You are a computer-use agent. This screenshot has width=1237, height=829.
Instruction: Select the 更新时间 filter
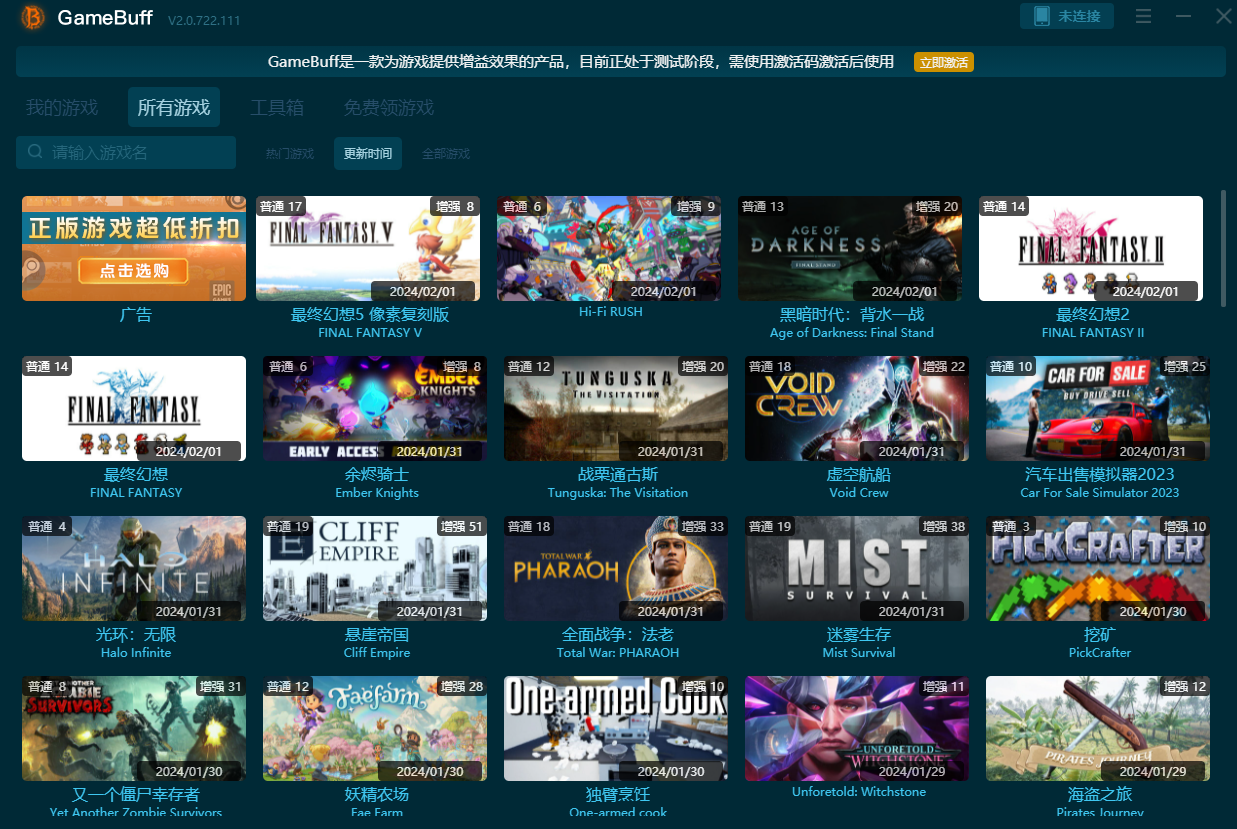point(368,154)
